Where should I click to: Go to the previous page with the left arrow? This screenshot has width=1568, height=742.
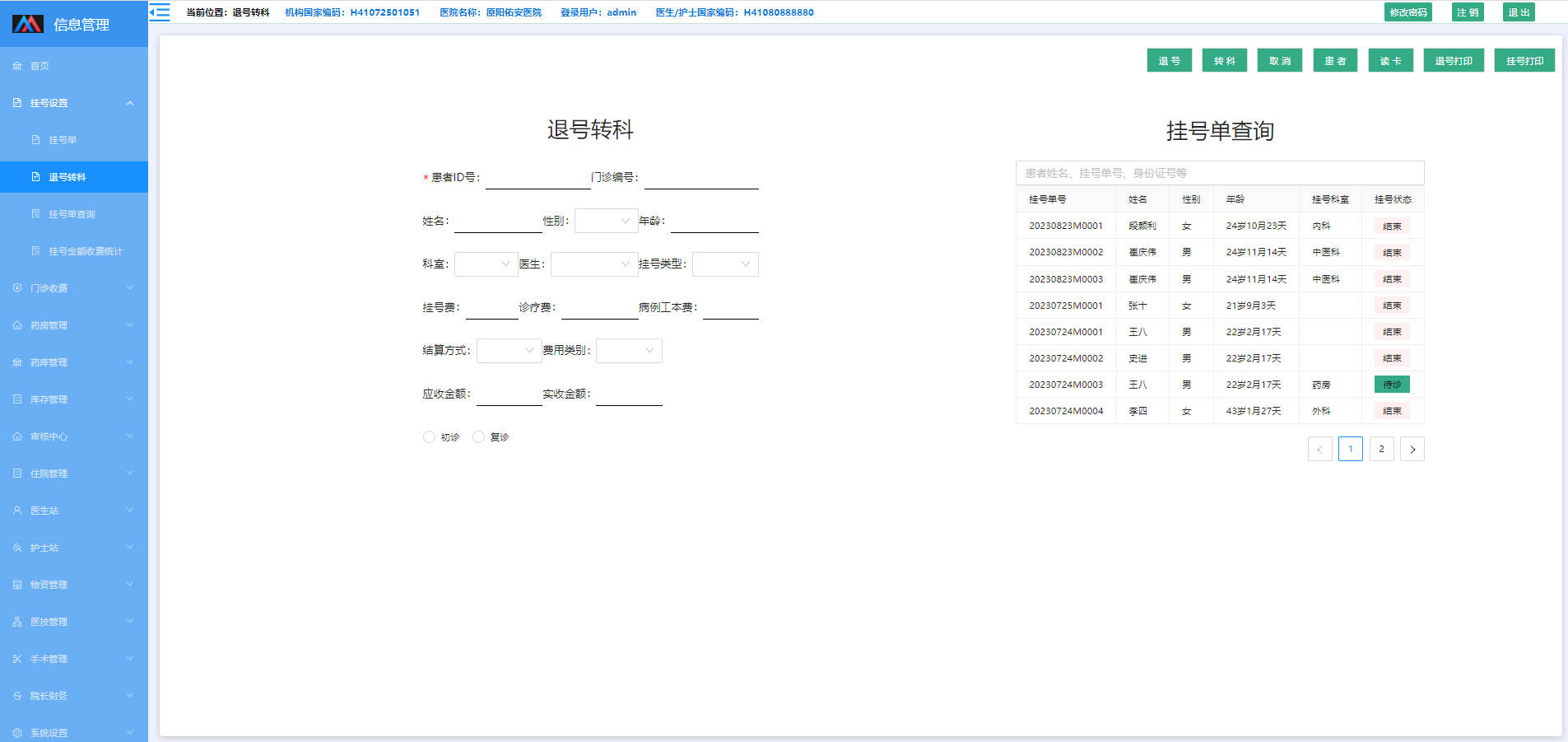(1319, 449)
